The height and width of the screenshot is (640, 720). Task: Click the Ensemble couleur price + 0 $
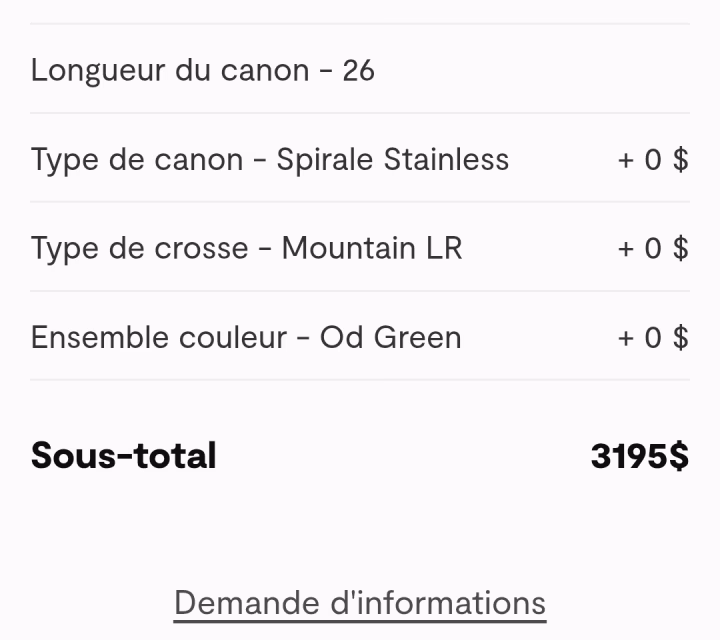click(x=653, y=337)
